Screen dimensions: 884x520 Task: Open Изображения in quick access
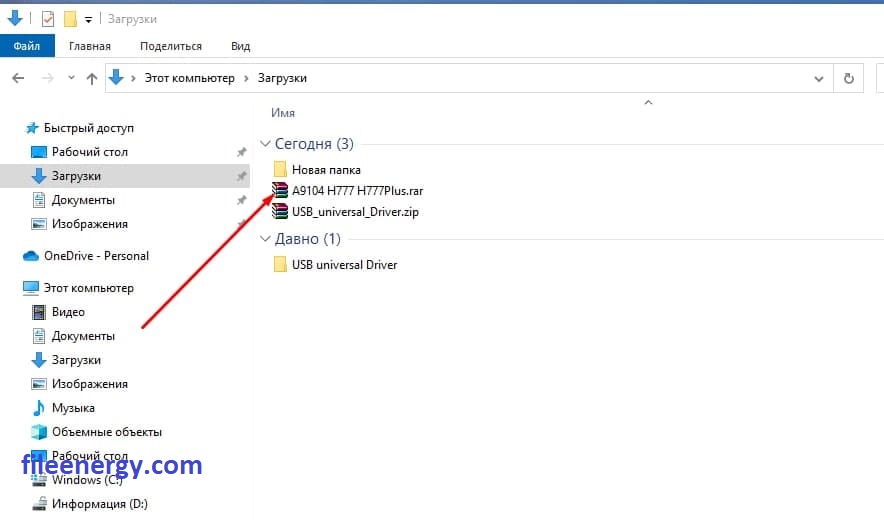(90, 224)
